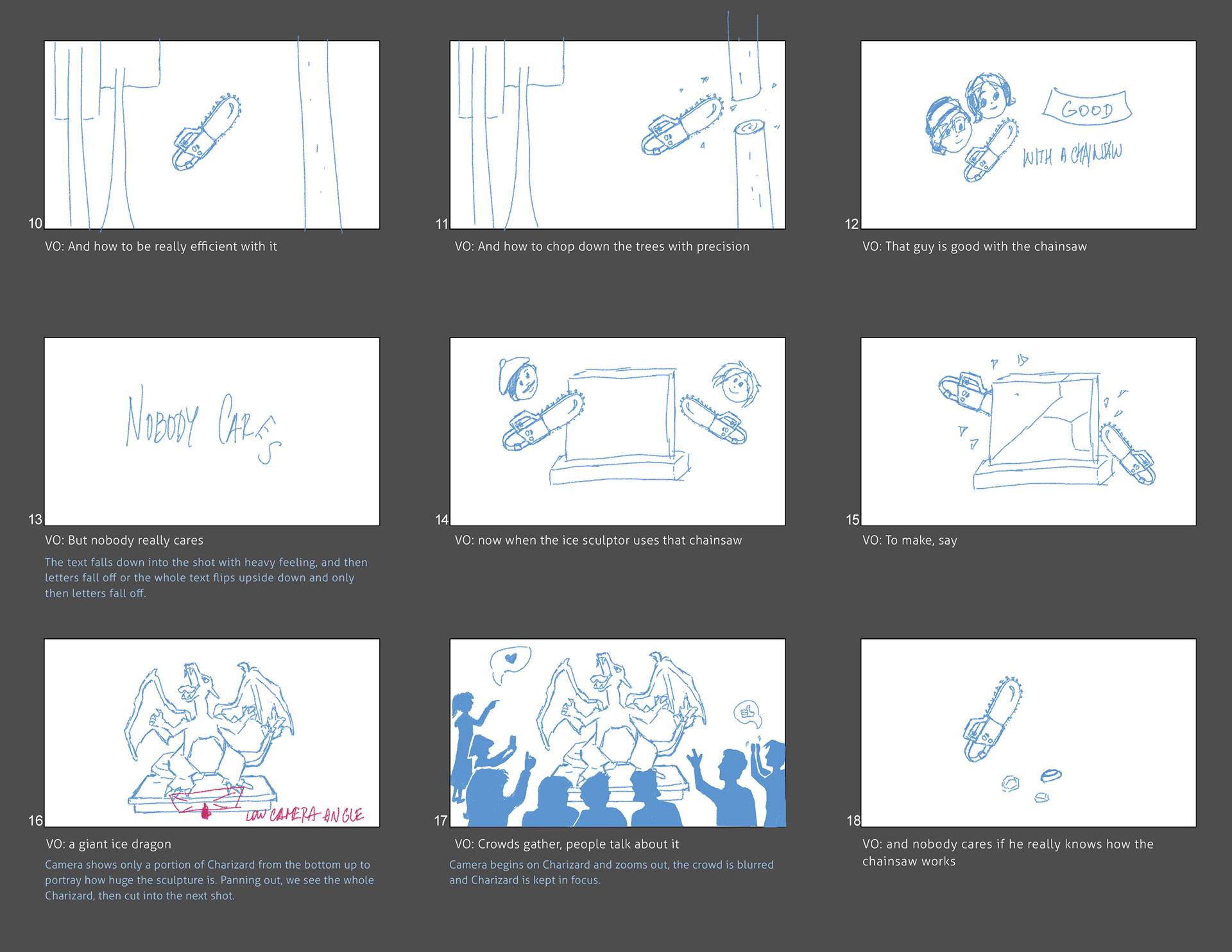Image resolution: width=1232 pixels, height=952 pixels.
Task: Click the heart speech bubble in frame 17
Action: (x=510, y=665)
